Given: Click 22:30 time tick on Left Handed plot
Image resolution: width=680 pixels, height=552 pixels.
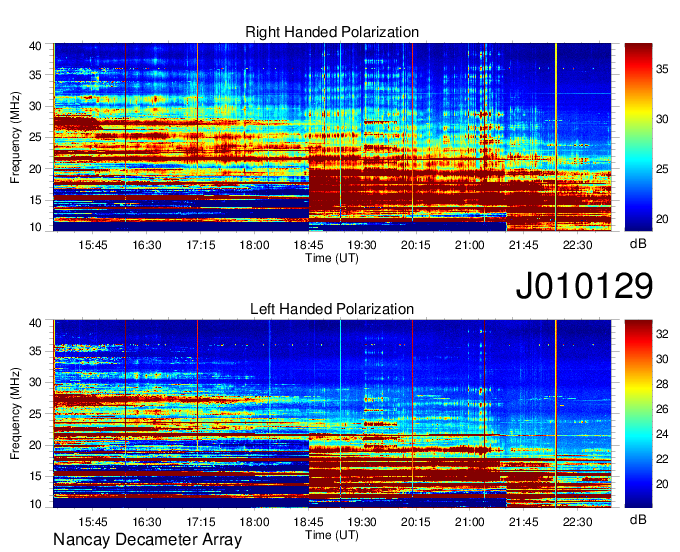Looking at the screenshot, I should point(578,522).
